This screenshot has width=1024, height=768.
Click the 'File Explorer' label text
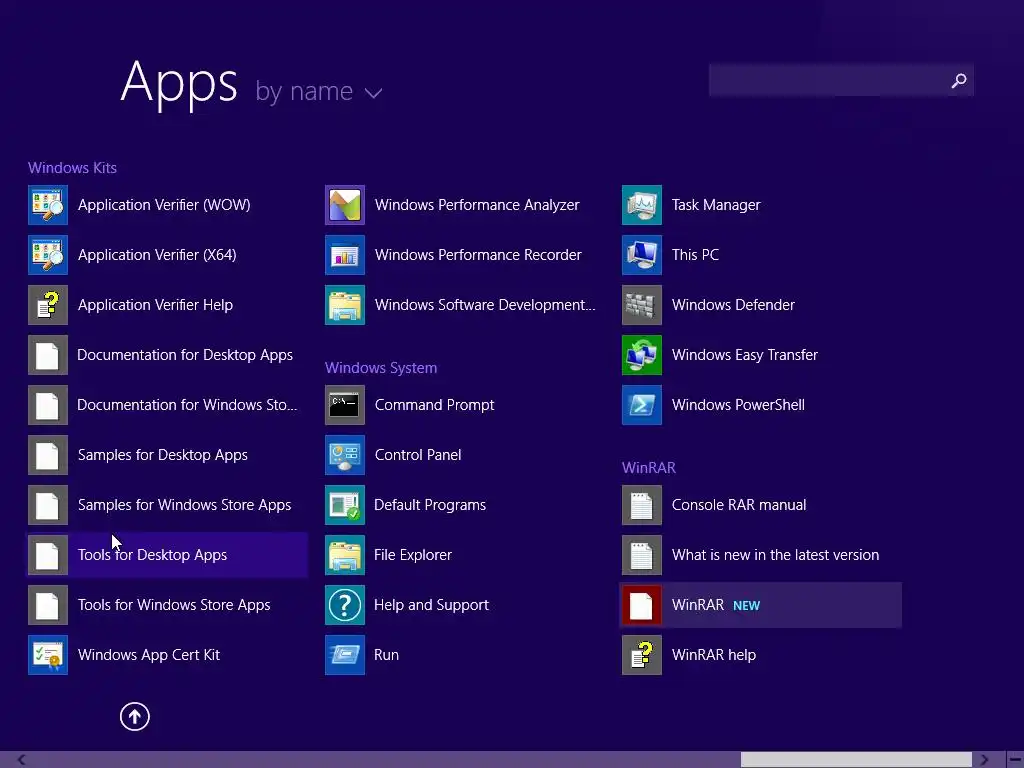(413, 555)
